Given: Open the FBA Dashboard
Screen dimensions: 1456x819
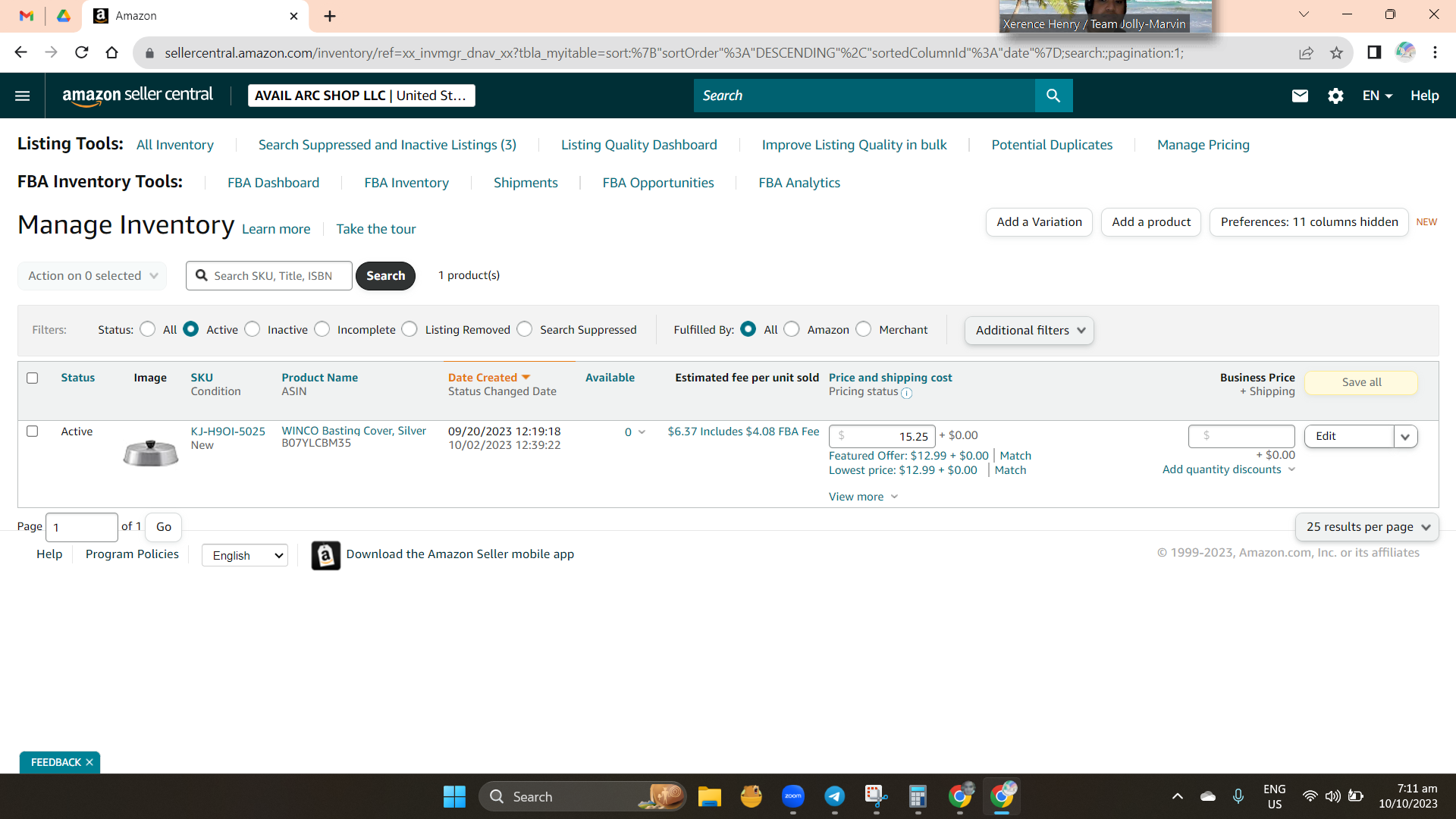Looking at the screenshot, I should point(274,183).
